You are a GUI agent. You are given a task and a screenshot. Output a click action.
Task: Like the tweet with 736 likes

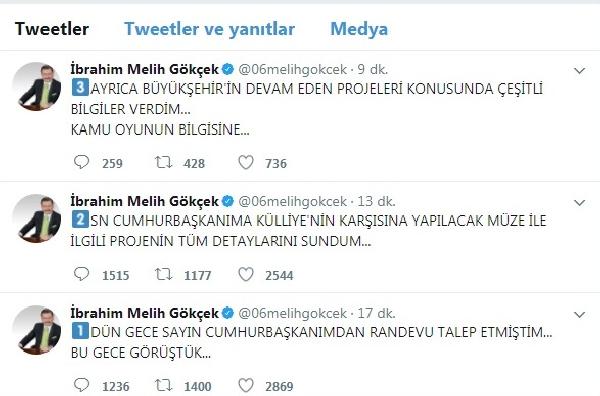[x=246, y=162]
